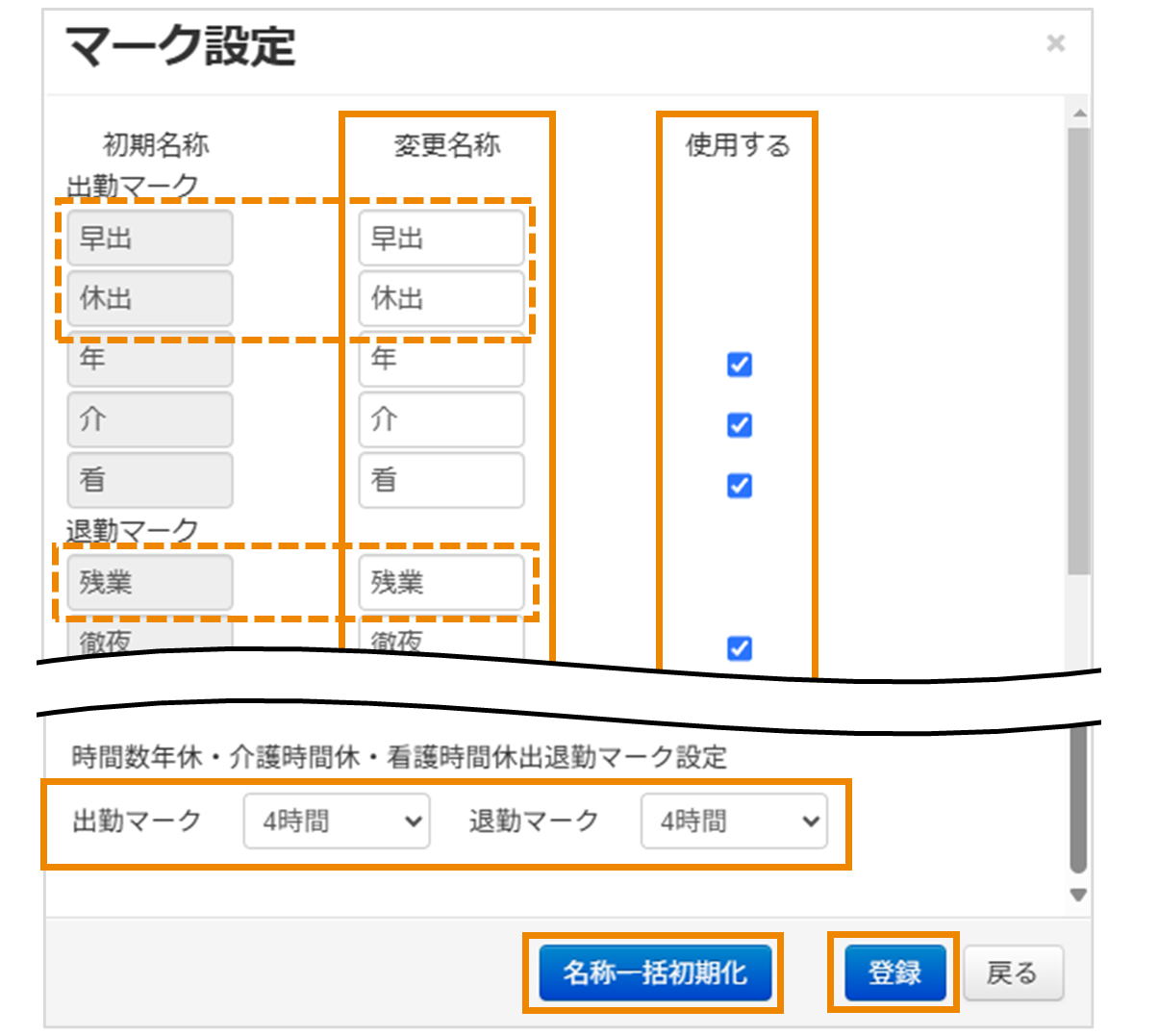
Task: Edit the 年 rename field
Action: 441,359
